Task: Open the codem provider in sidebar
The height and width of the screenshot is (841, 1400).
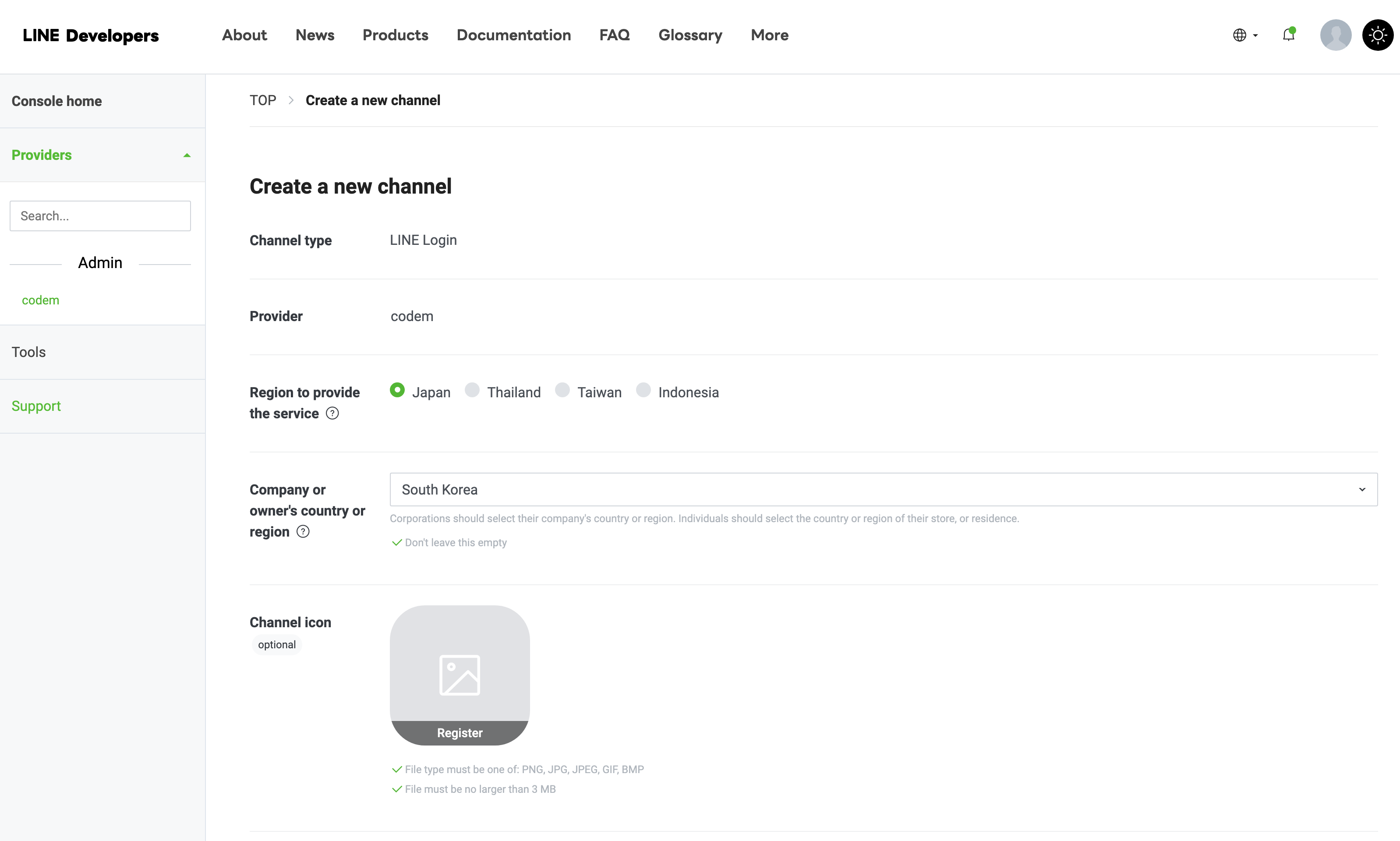Action: click(40, 300)
